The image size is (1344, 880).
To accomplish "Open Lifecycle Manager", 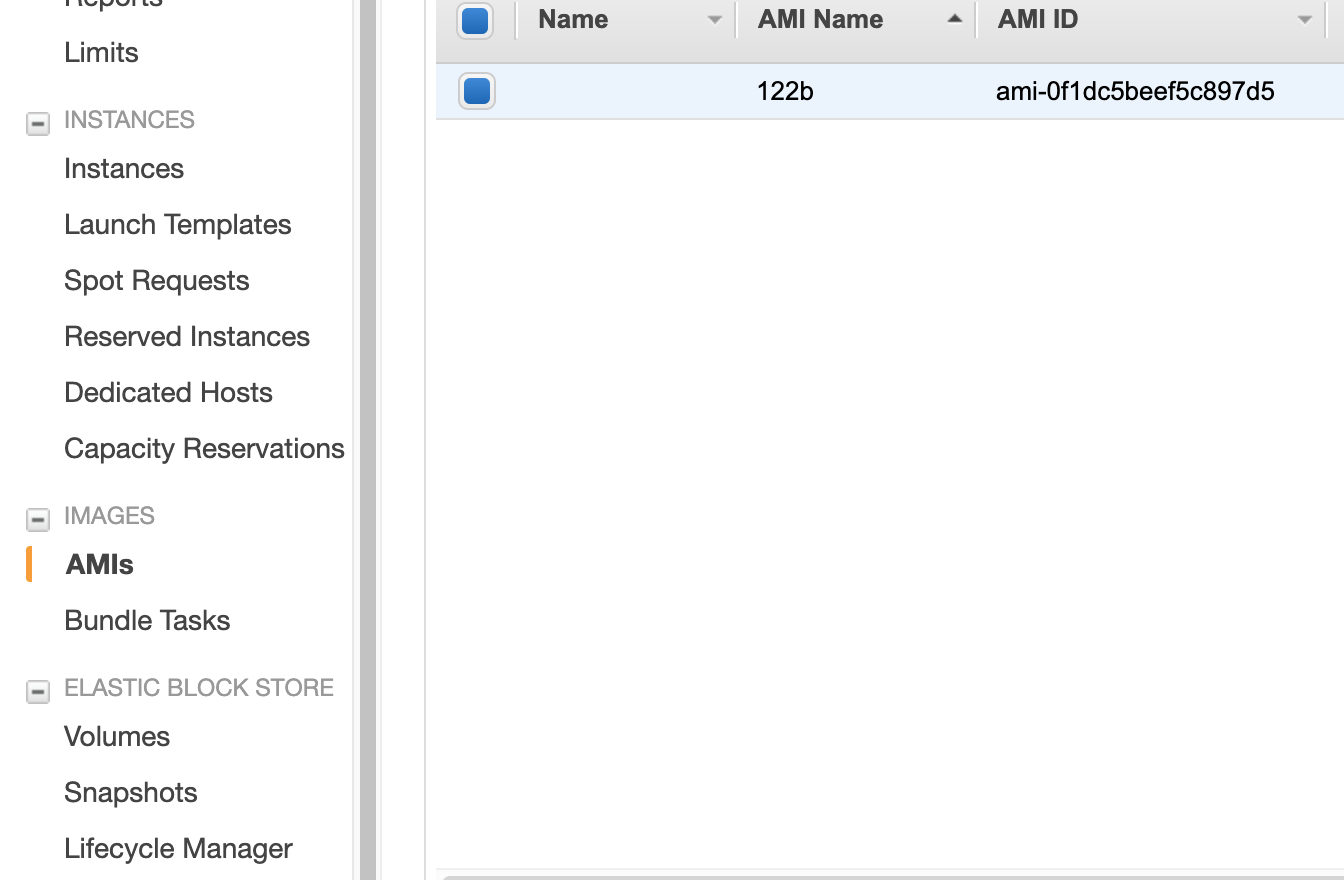I will pyautogui.click(x=178, y=848).
